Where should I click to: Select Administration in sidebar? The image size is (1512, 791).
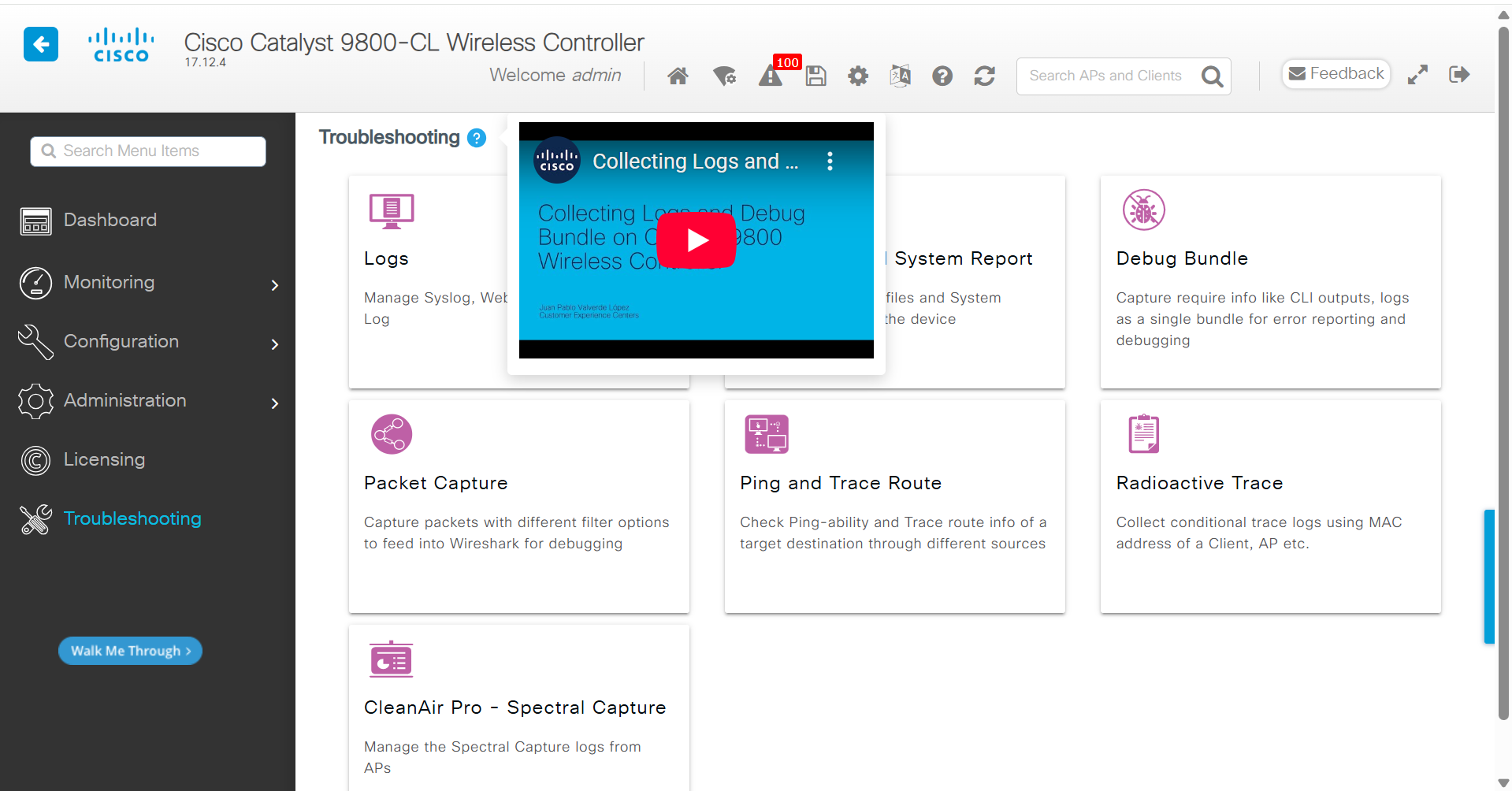(x=124, y=400)
